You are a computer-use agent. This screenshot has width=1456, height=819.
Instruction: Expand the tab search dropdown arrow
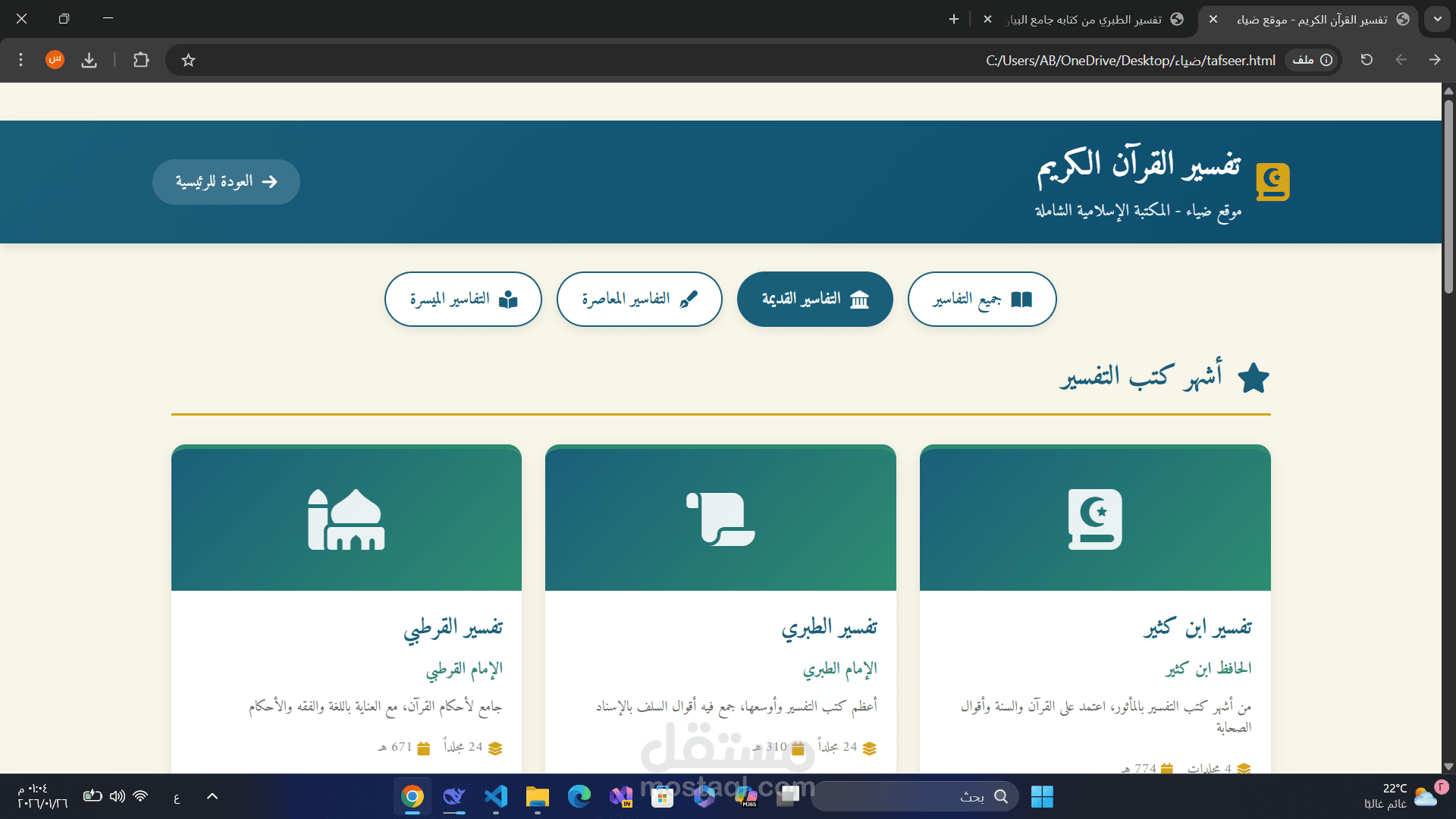coord(1437,19)
